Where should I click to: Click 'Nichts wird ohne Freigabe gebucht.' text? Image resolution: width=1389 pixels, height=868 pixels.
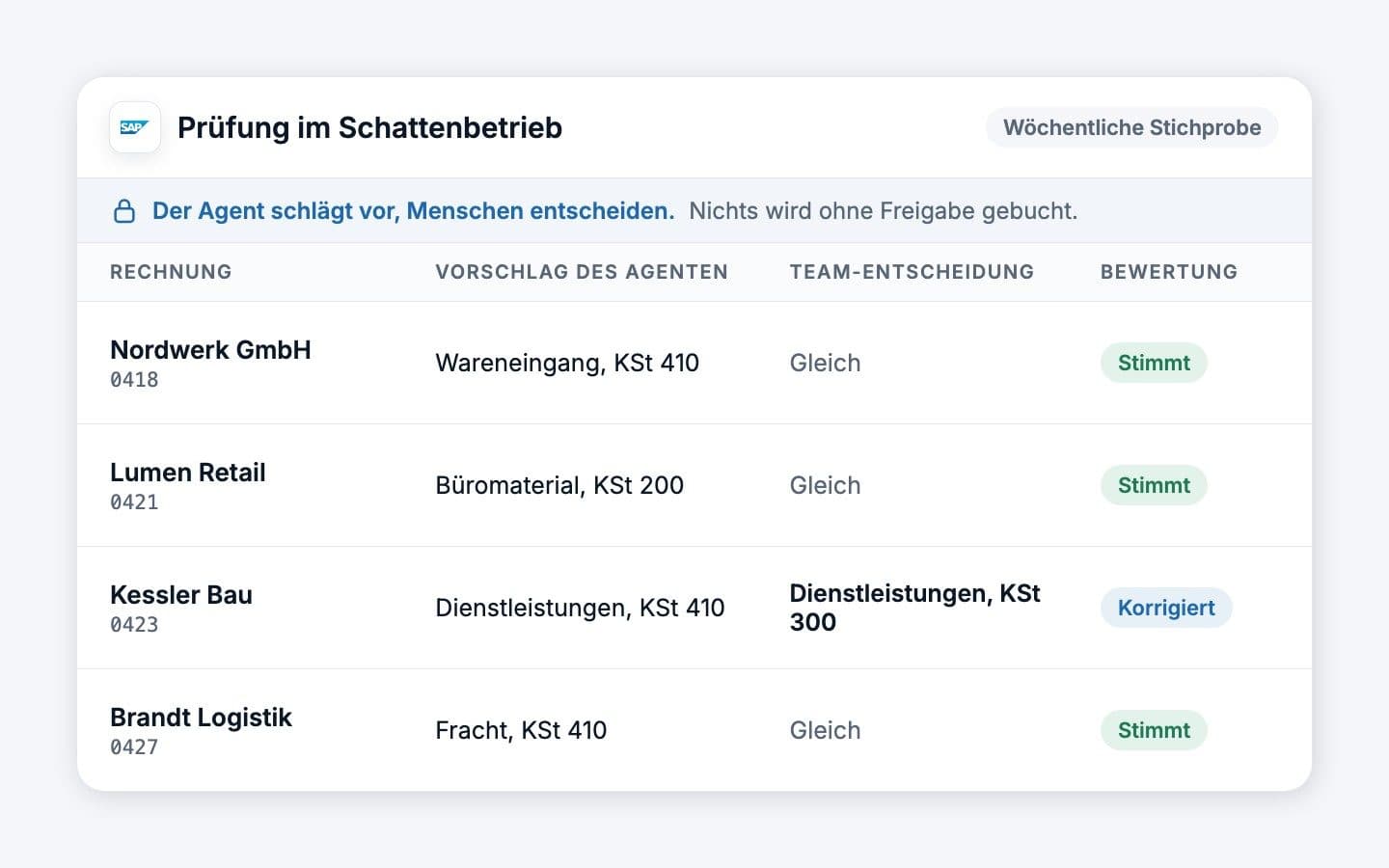coord(883,211)
